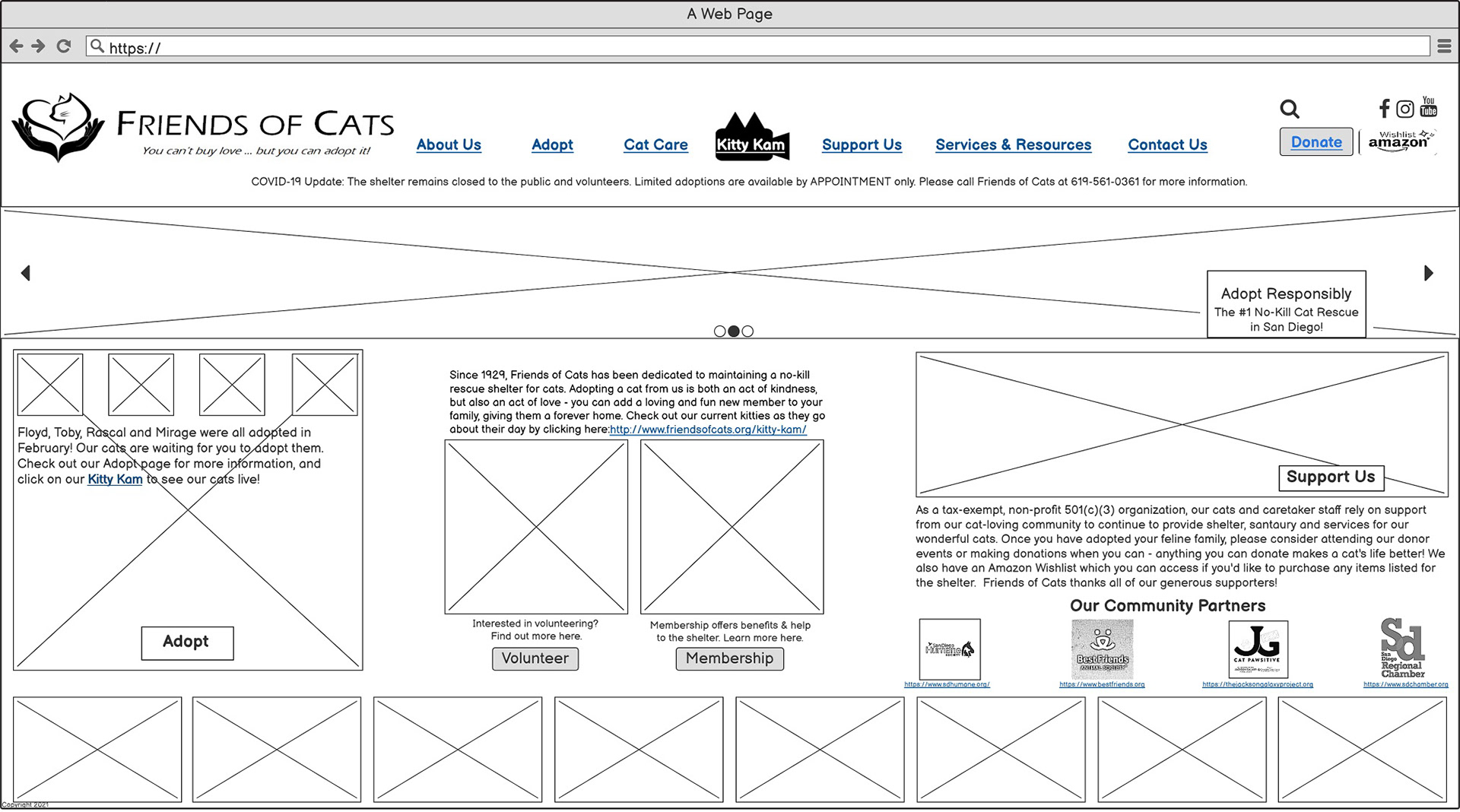Click the Volunteer button
This screenshot has height=812, width=1460.
(535, 658)
